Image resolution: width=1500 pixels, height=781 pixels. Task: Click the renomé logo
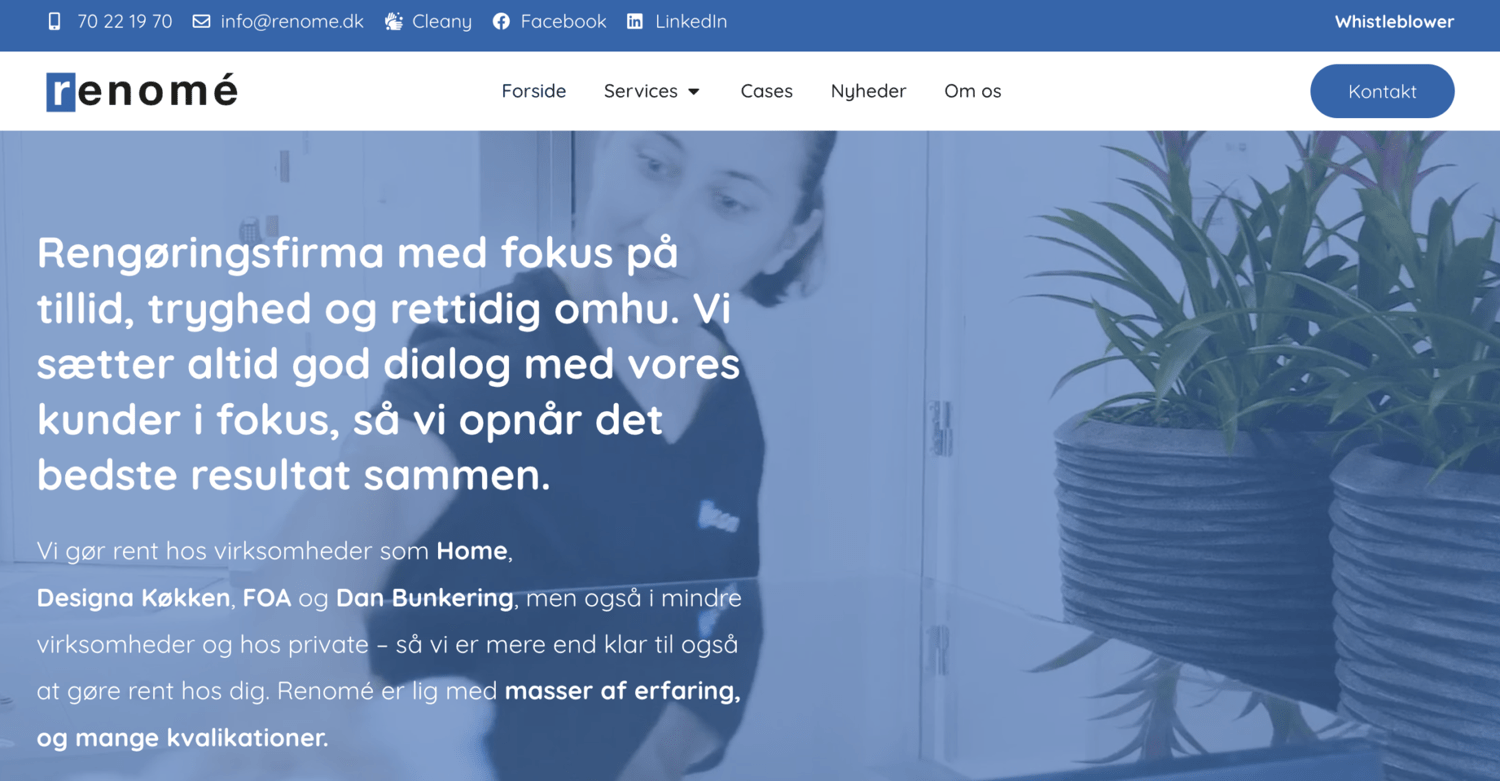point(142,91)
